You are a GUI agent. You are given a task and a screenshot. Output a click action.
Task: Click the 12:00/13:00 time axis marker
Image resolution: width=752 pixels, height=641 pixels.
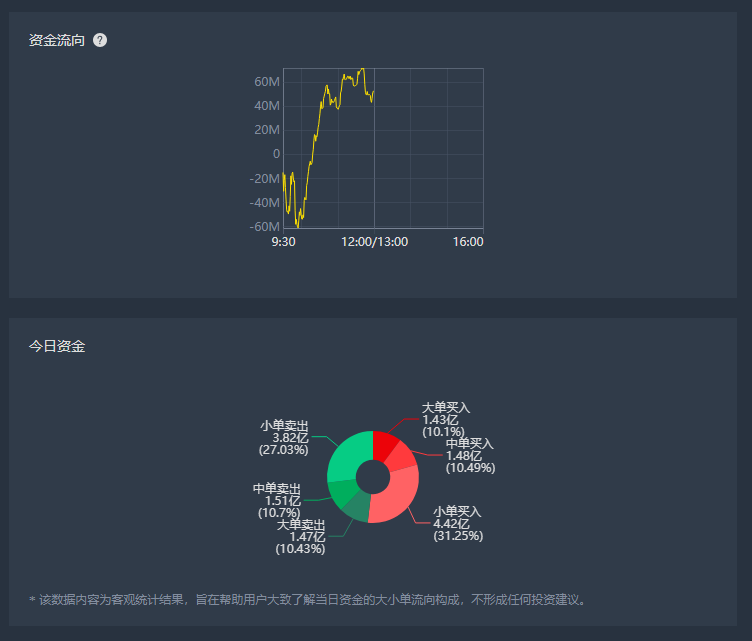click(375, 242)
